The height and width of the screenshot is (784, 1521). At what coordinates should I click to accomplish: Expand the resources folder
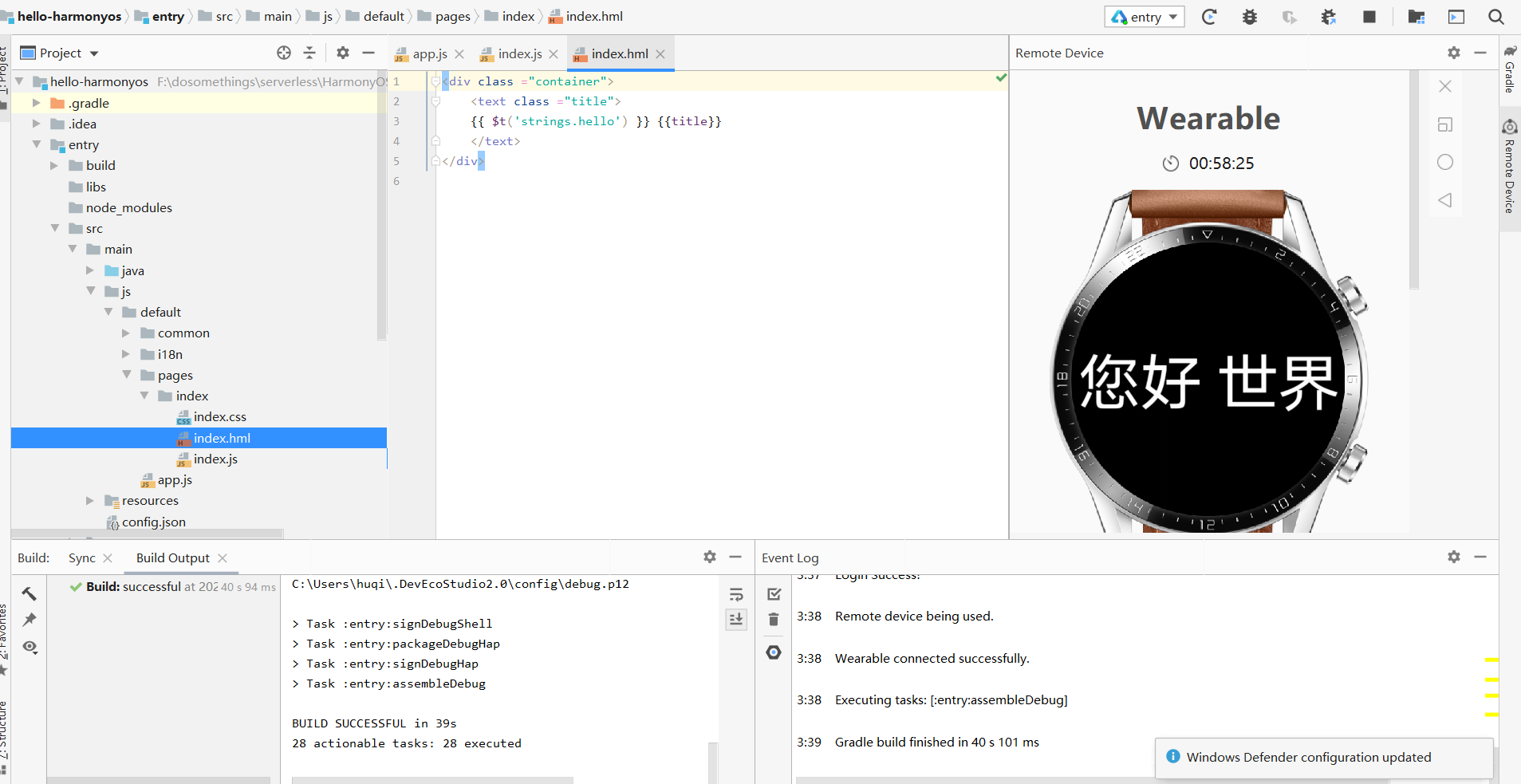point(90,500)
